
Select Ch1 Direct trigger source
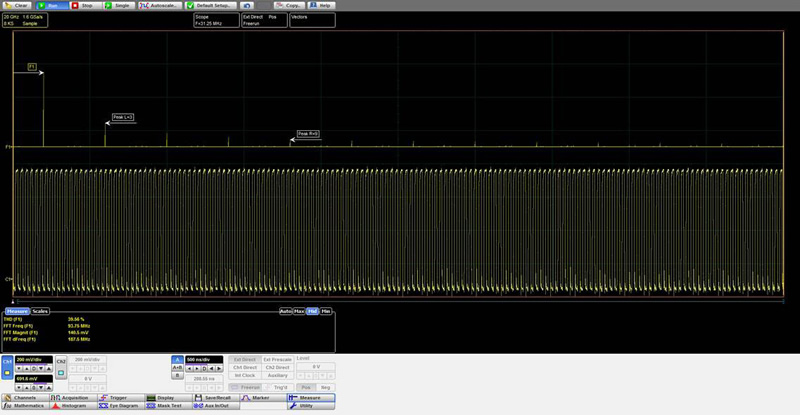pos(245,368)
